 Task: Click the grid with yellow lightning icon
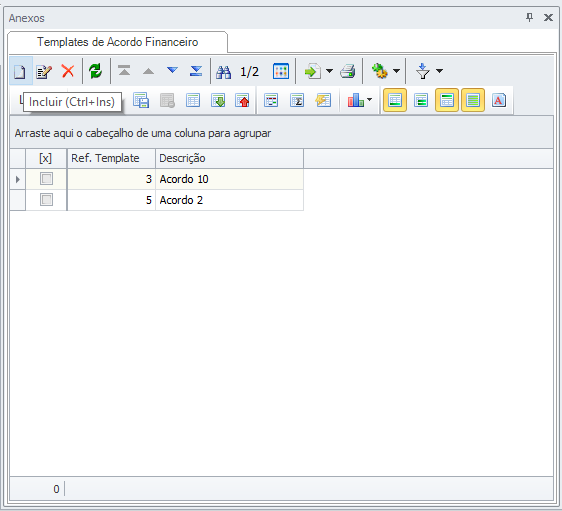[x=323, y=100]
